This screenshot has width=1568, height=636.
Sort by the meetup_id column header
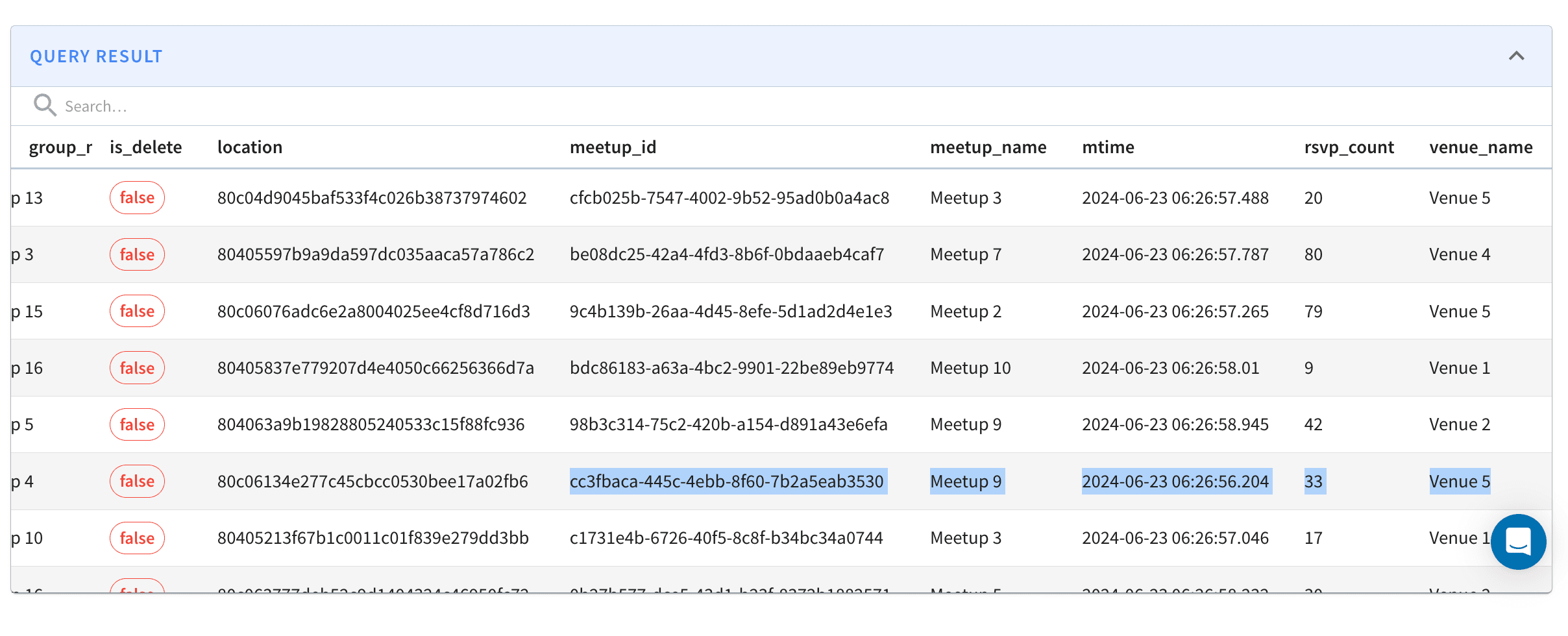point(613,147)
